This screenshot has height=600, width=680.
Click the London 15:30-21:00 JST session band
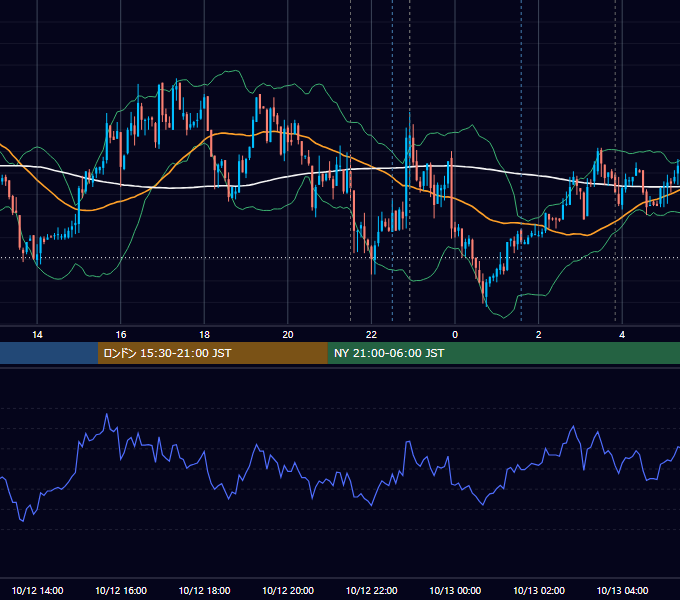coord(212,353)
